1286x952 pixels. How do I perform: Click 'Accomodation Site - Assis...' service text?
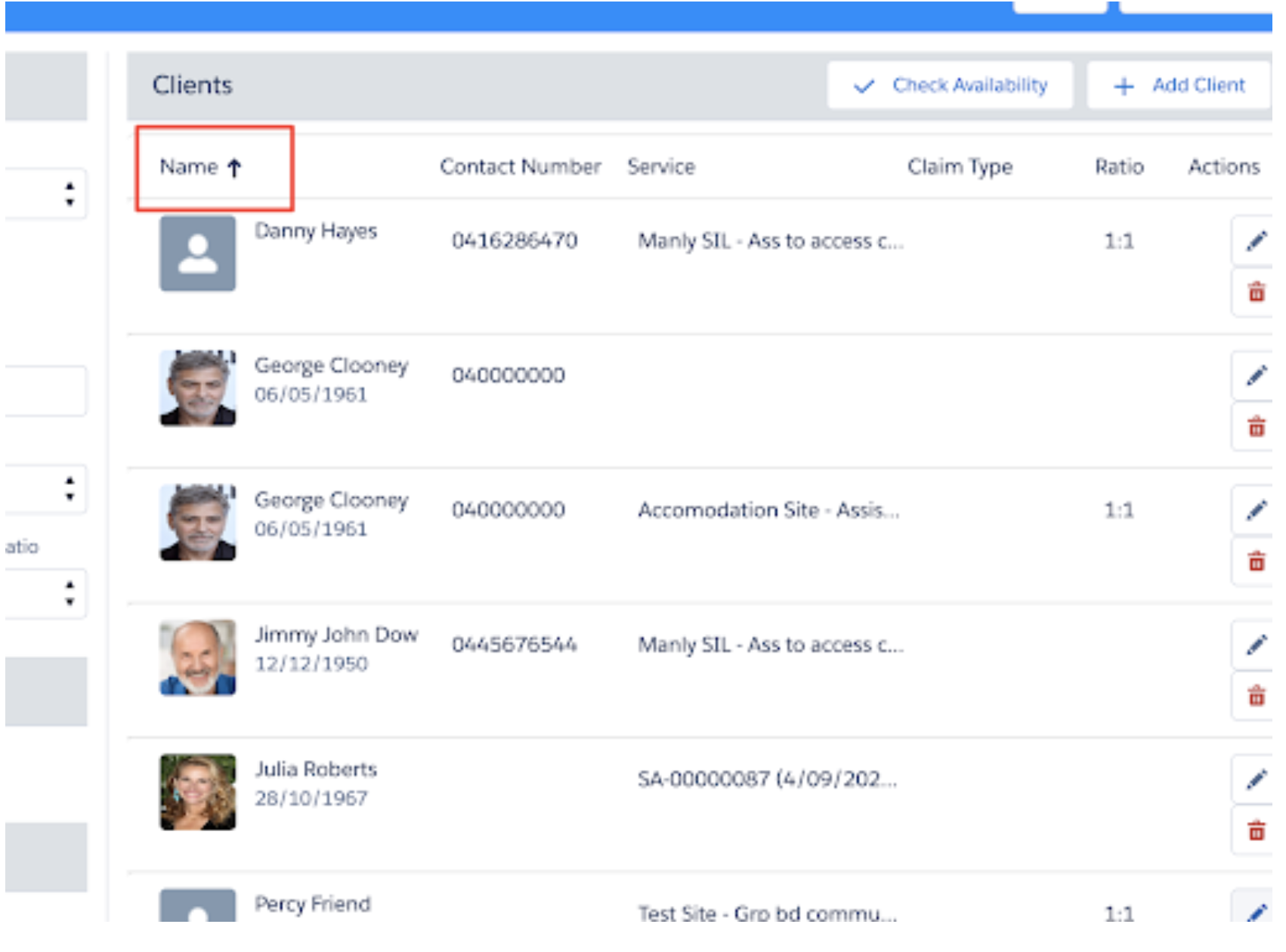pos(768,510)
